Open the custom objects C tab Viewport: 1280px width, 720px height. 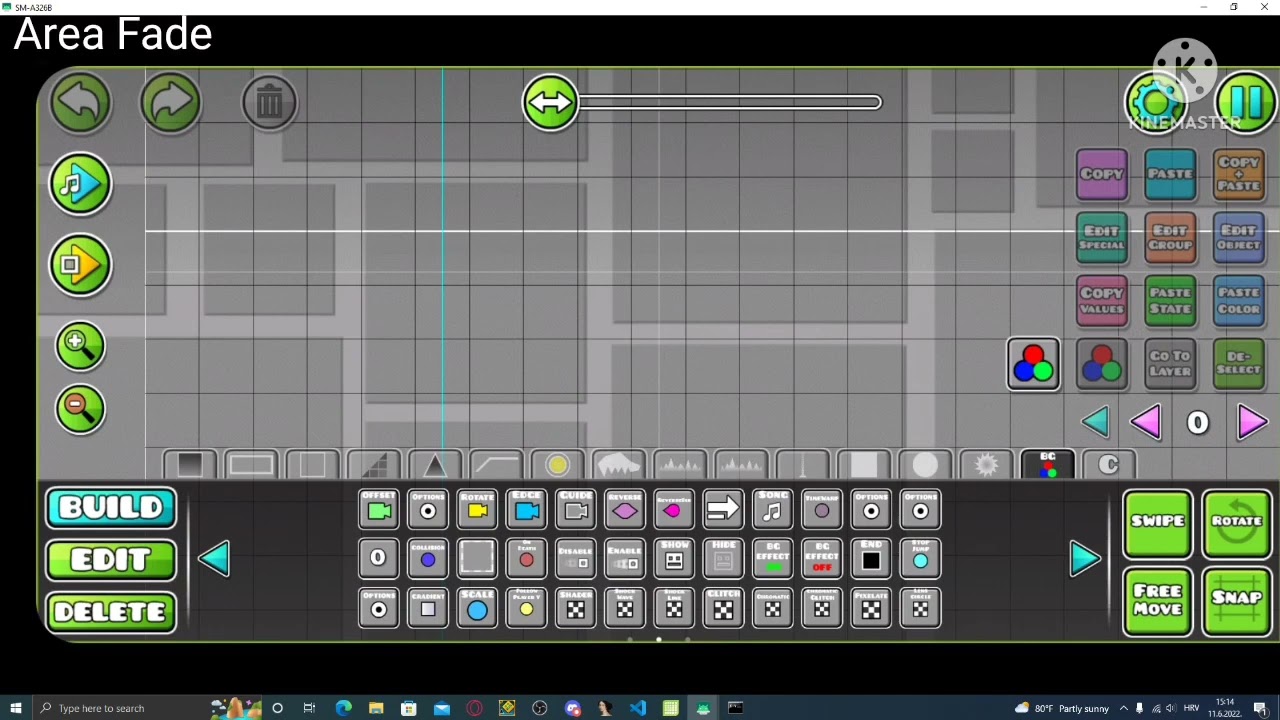click(x=1108, y=465)
